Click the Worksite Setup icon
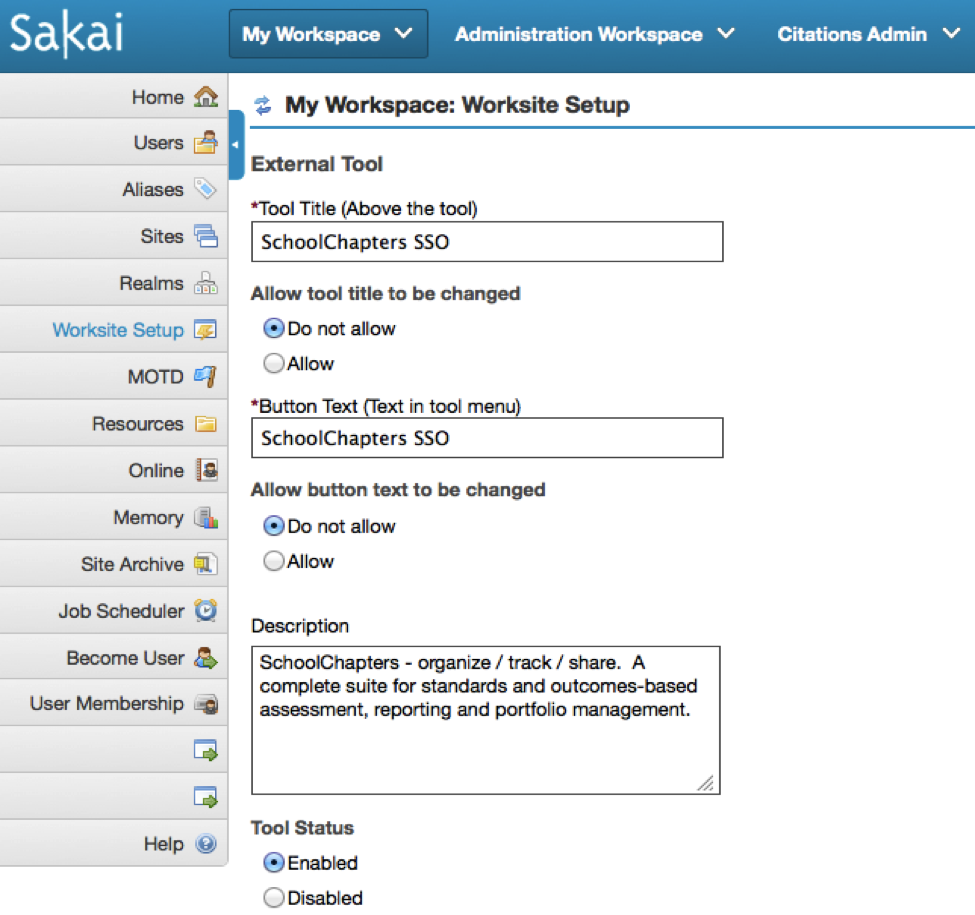The width and height of the screenshot is (975, 915). (206, 329)
